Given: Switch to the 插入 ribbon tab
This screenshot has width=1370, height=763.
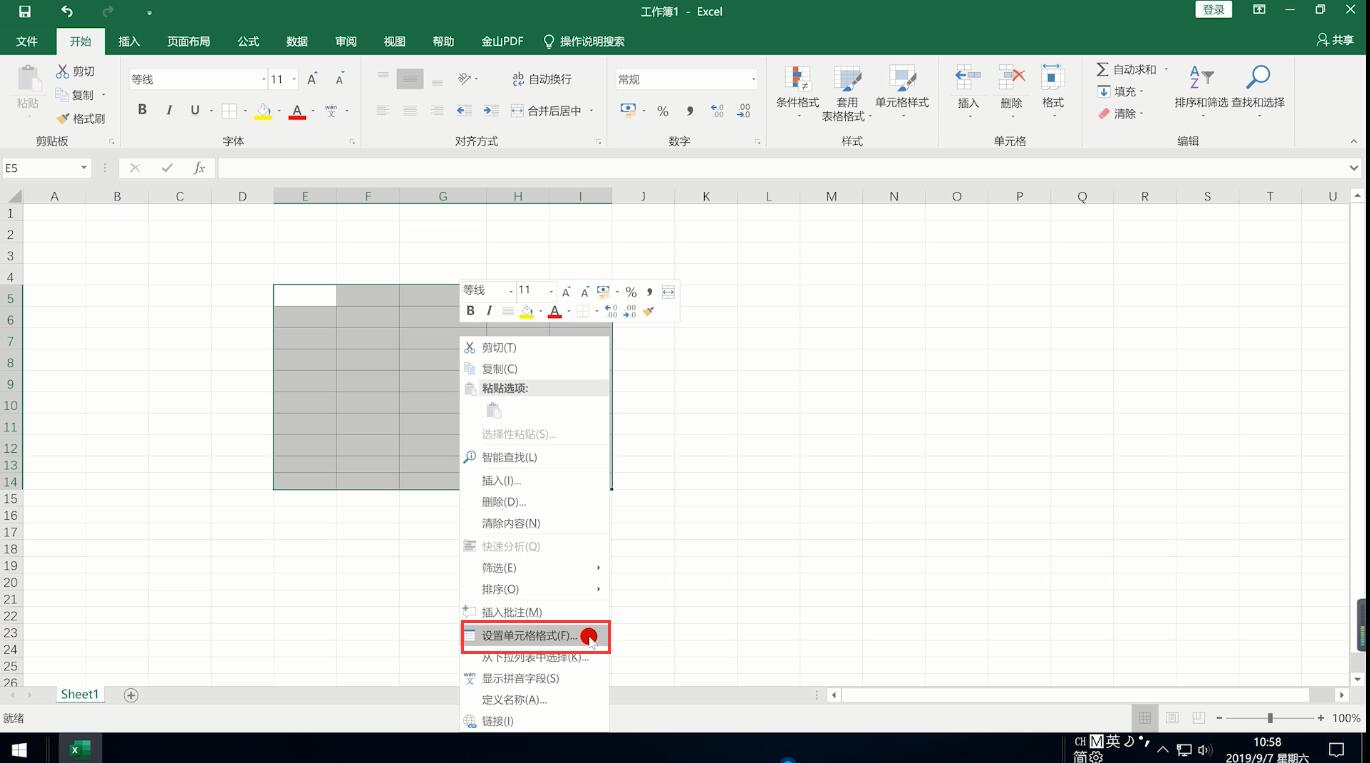Looking at the screenshot, I should tap(129, 41).
